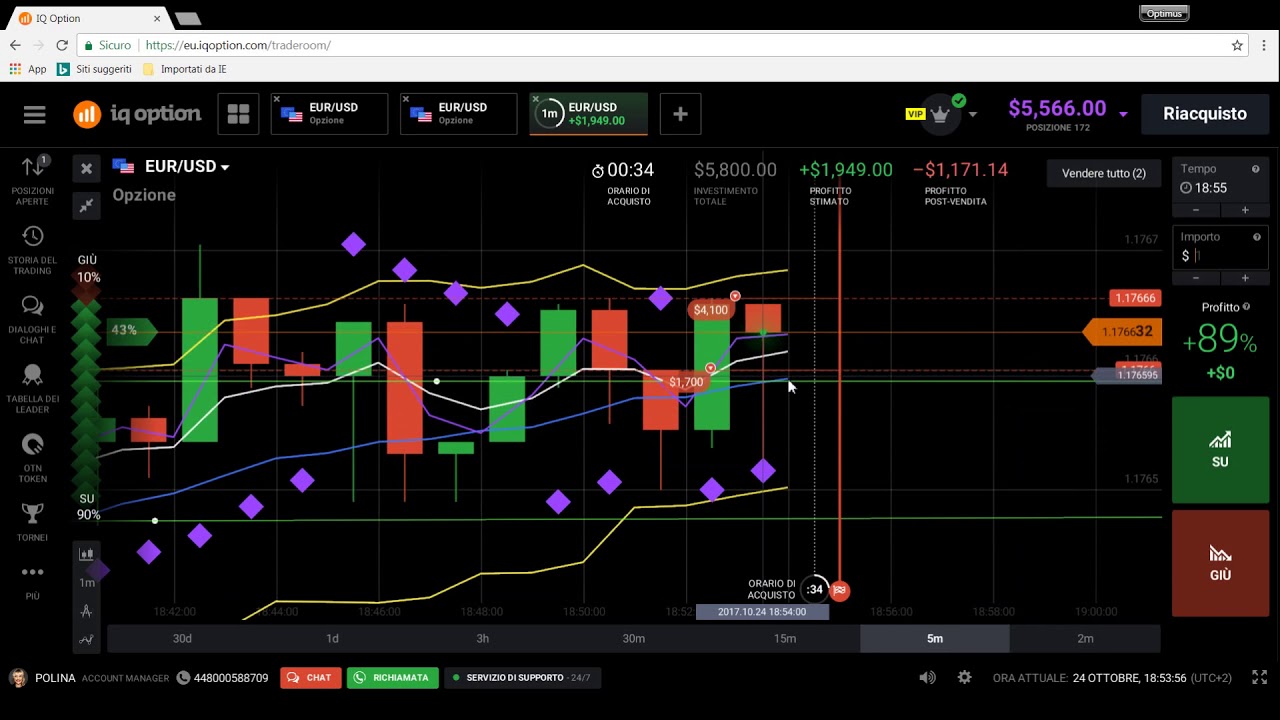
Task: Click Vendere tutto (2) button
Action: 1104,173
